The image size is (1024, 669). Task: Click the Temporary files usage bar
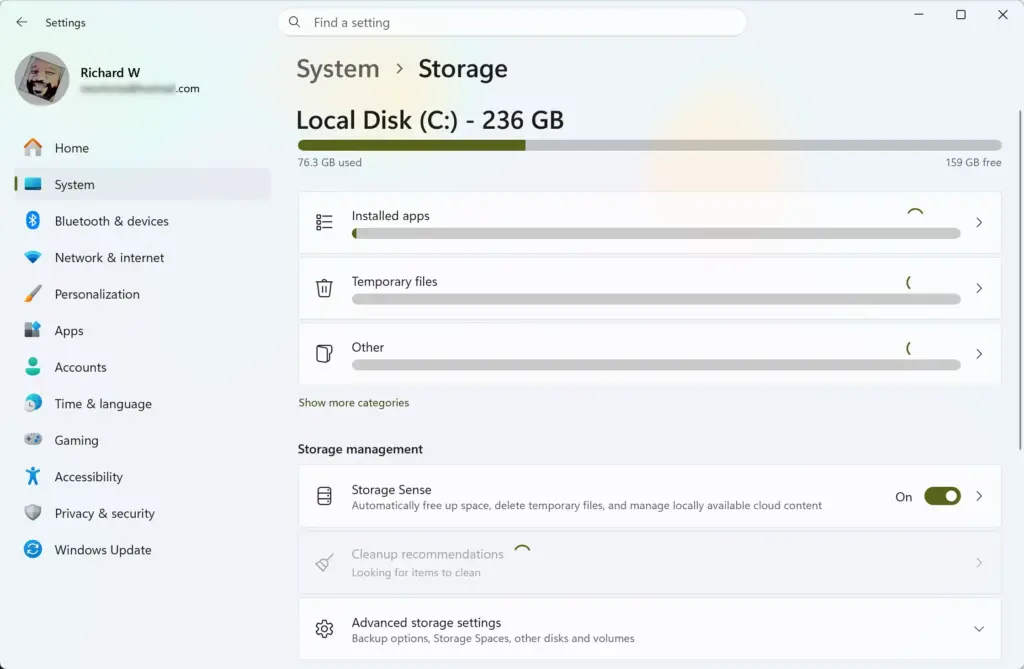pyautogui.click(x=656, y=299)
